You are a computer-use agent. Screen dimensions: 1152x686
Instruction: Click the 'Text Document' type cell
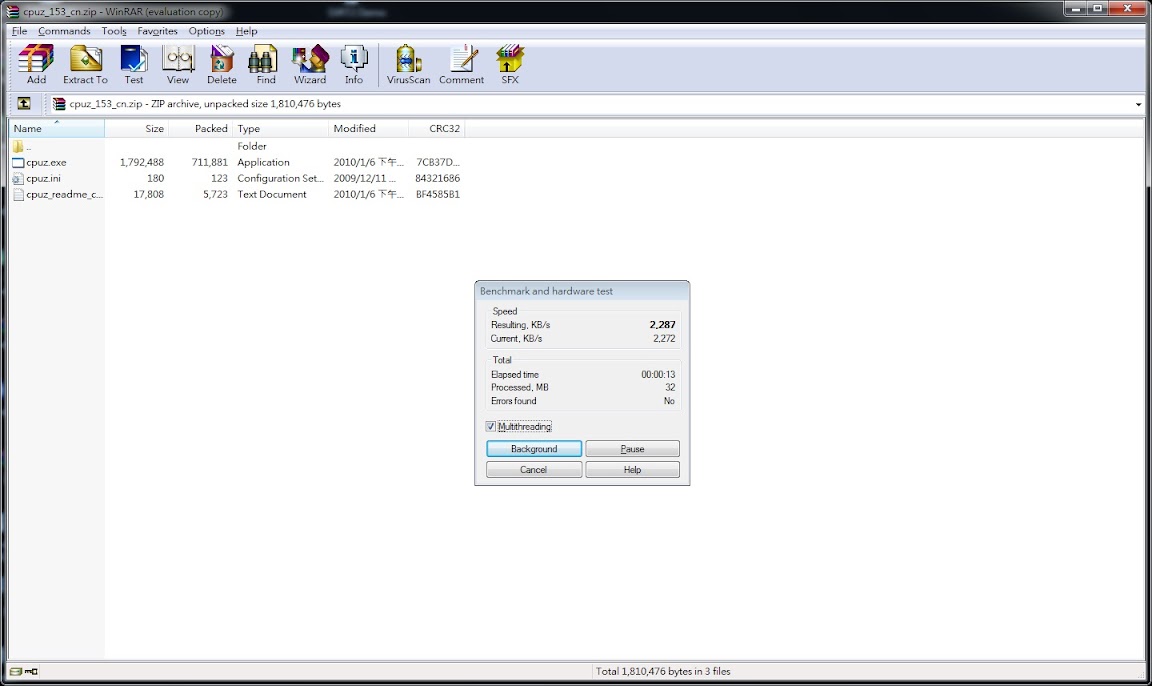[x=272, y=195]
